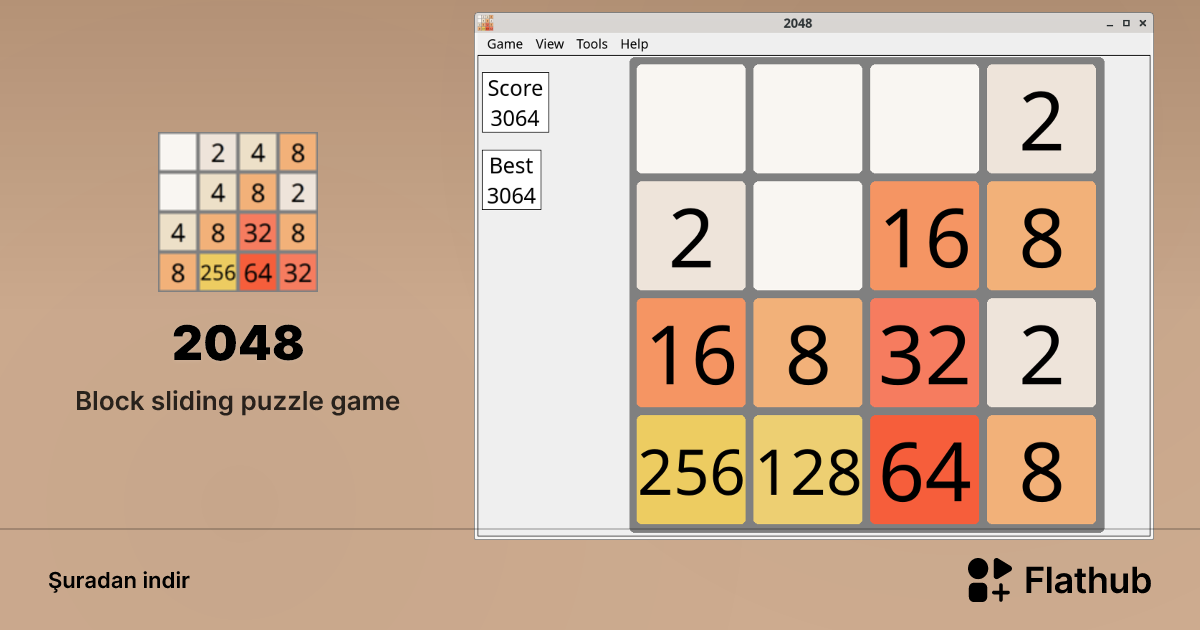
Task: Open the Tools menu
Action: pos(591,44)
